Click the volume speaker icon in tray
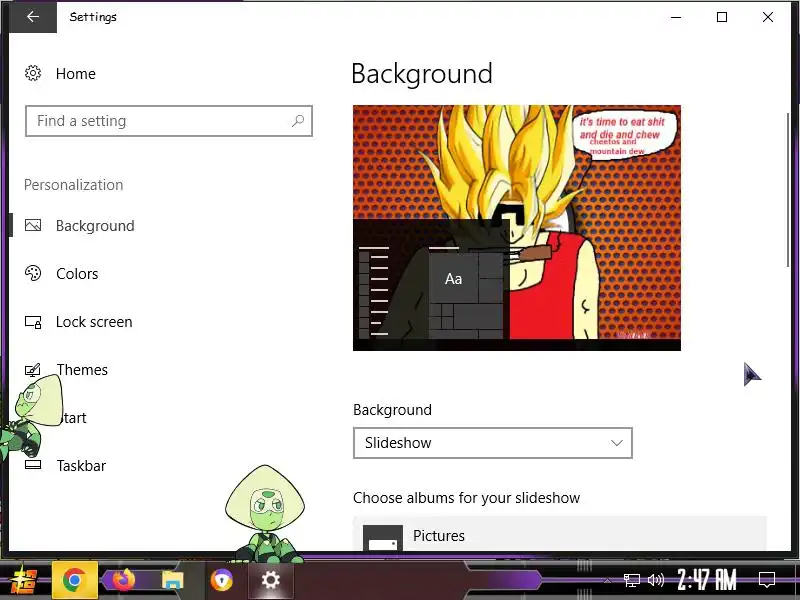Image resolution: width=800 pixels, height=600 pixels. [x=656, y=580]
